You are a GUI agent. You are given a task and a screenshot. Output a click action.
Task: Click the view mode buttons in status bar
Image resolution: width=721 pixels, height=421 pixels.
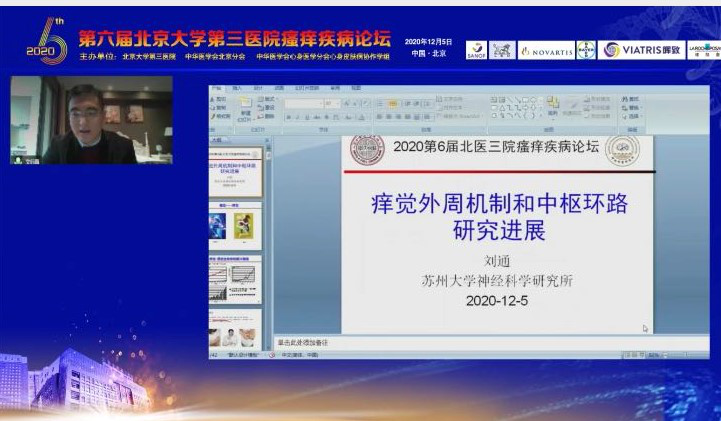coord(634,355)
